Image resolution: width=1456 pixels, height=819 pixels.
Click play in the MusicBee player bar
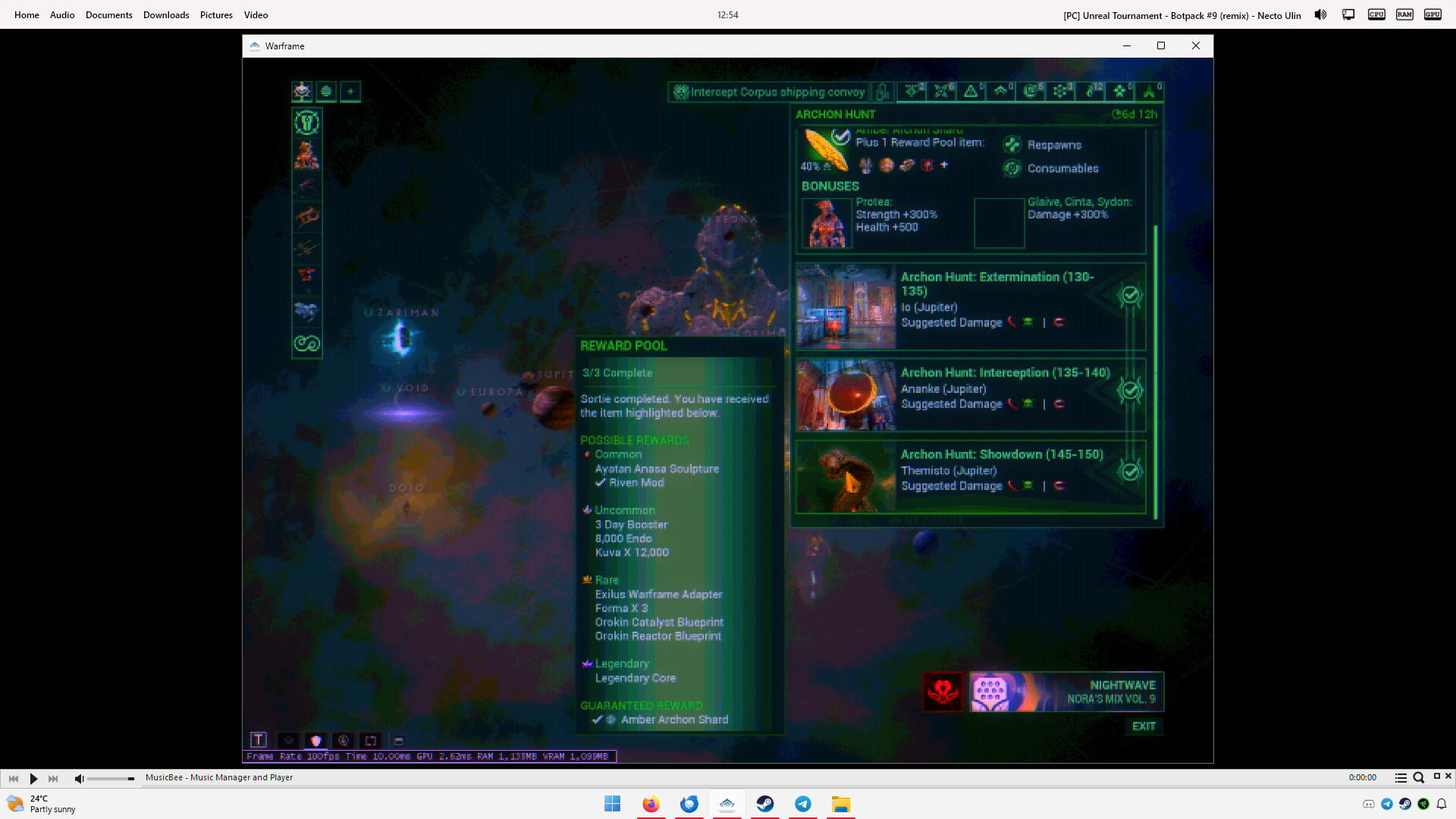point(33,778)
